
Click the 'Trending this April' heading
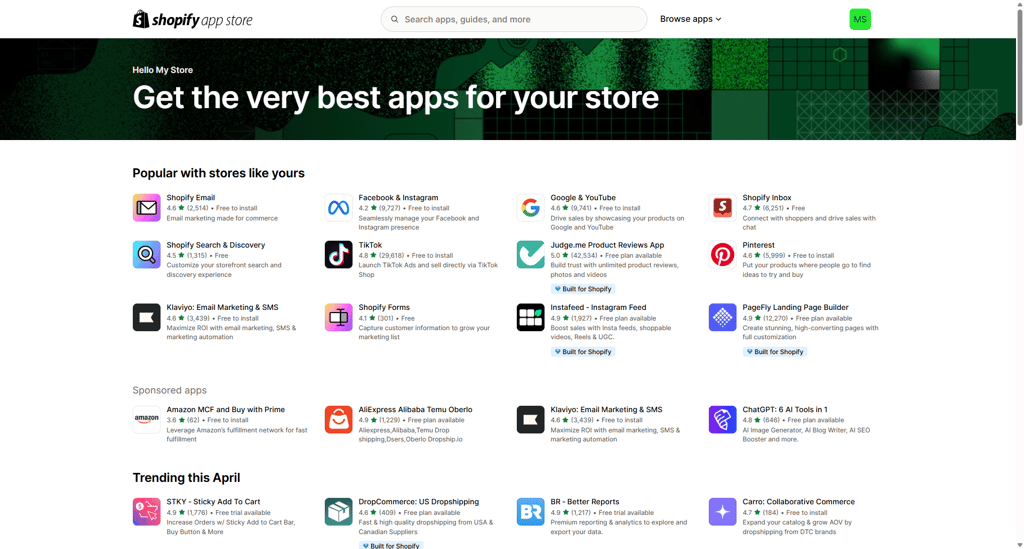pyautogui.click(x=187, y=478)
